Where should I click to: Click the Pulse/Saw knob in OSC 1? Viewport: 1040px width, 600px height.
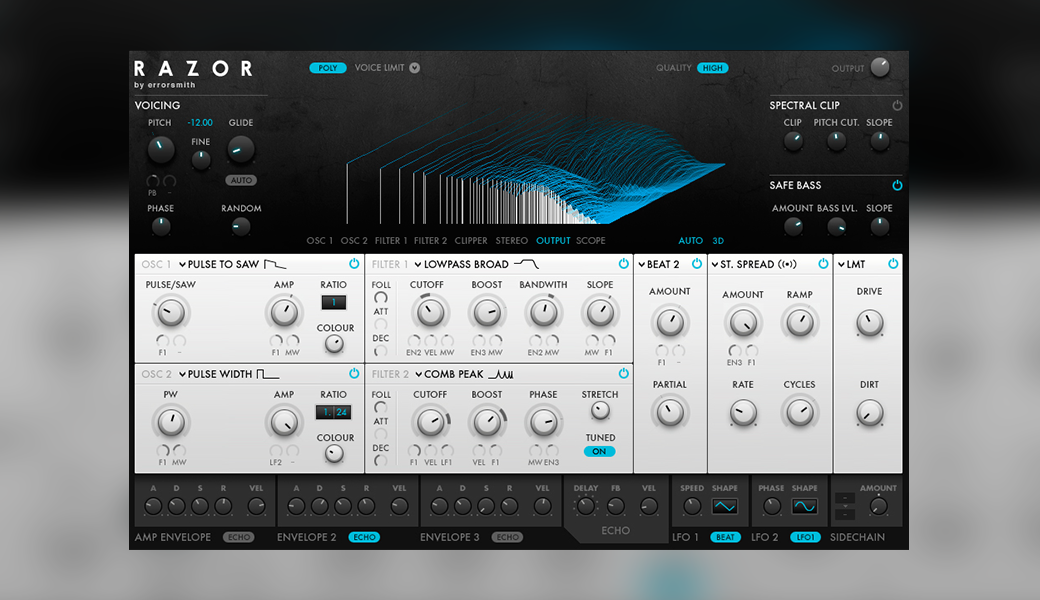tap(170, 312)
